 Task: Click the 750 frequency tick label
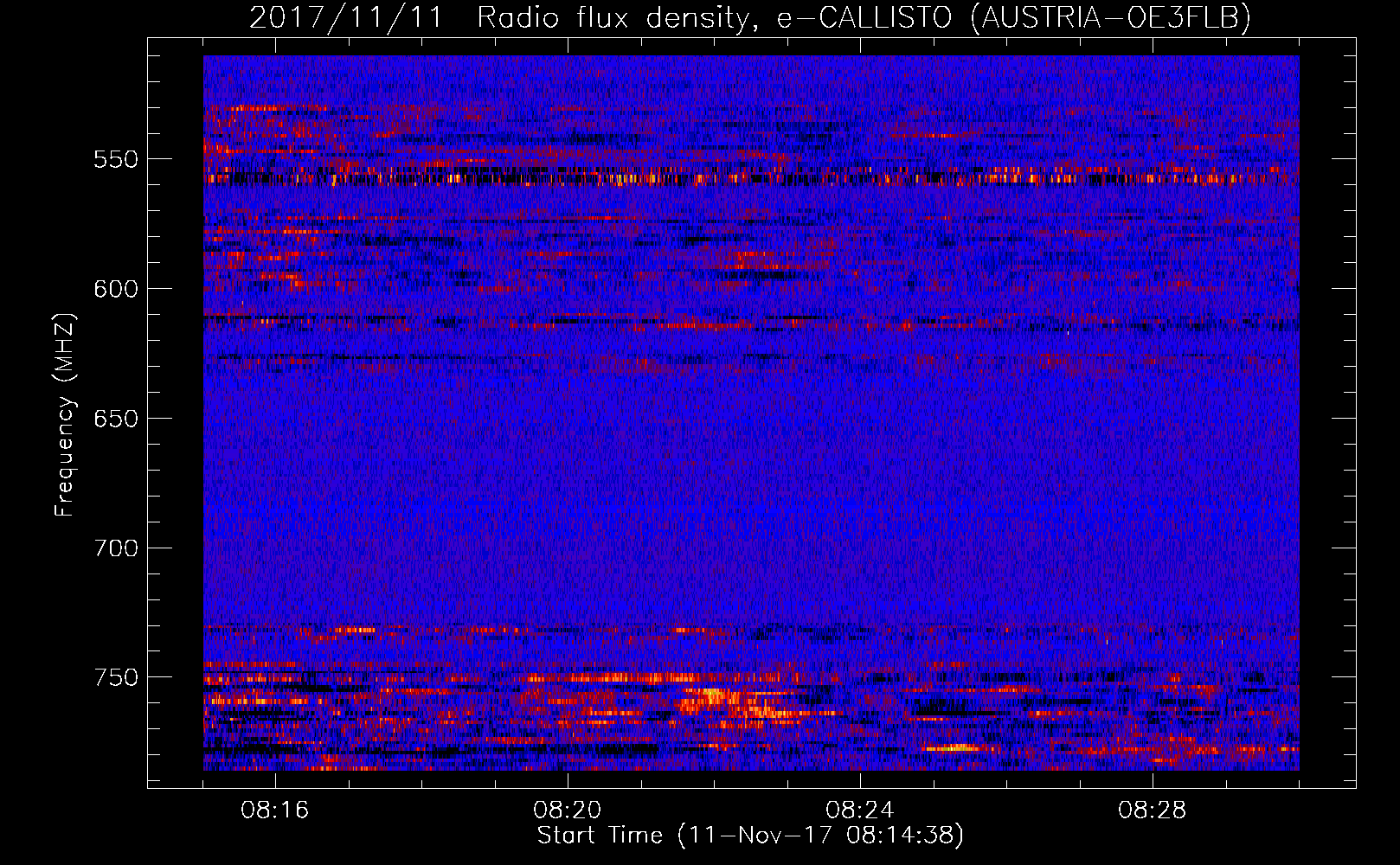point(116,677)
